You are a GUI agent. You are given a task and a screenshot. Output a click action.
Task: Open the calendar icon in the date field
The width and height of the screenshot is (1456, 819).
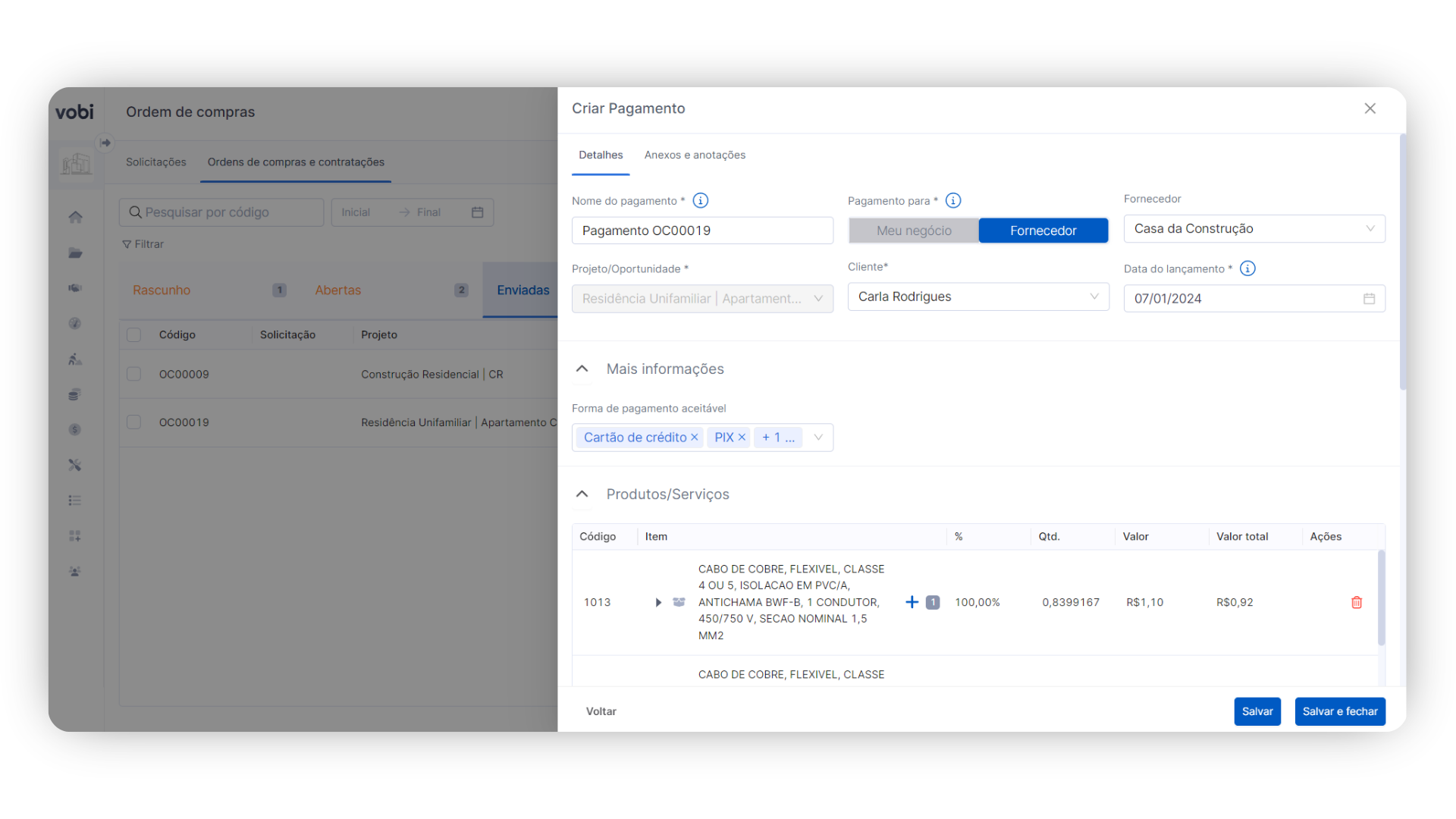click(1369, 299)
